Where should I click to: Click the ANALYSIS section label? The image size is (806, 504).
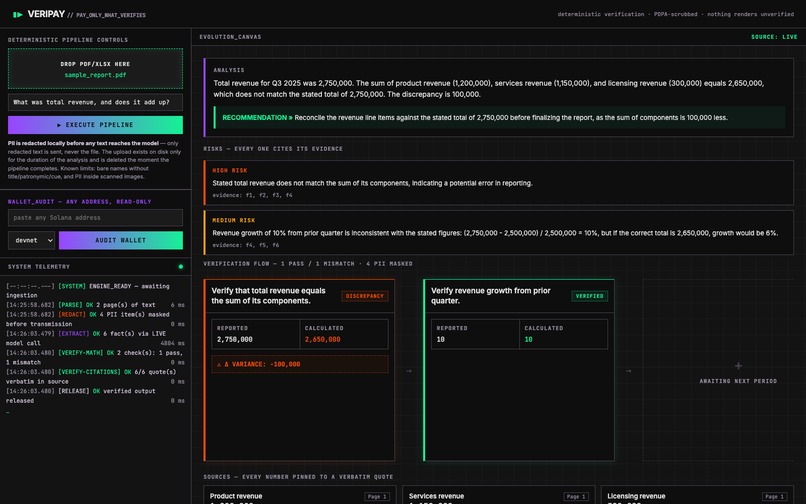pyautogui.click(x=229, y=70)
